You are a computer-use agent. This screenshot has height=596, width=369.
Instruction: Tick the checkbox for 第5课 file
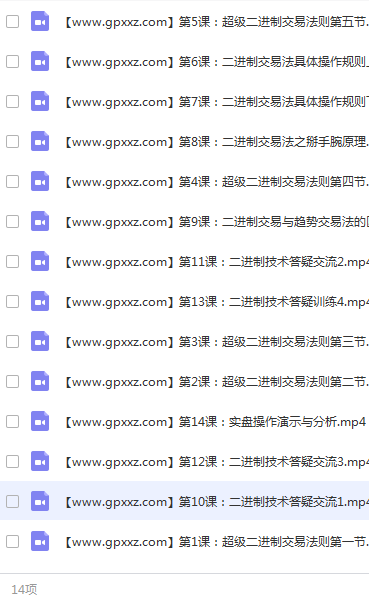tap(13, 22)
